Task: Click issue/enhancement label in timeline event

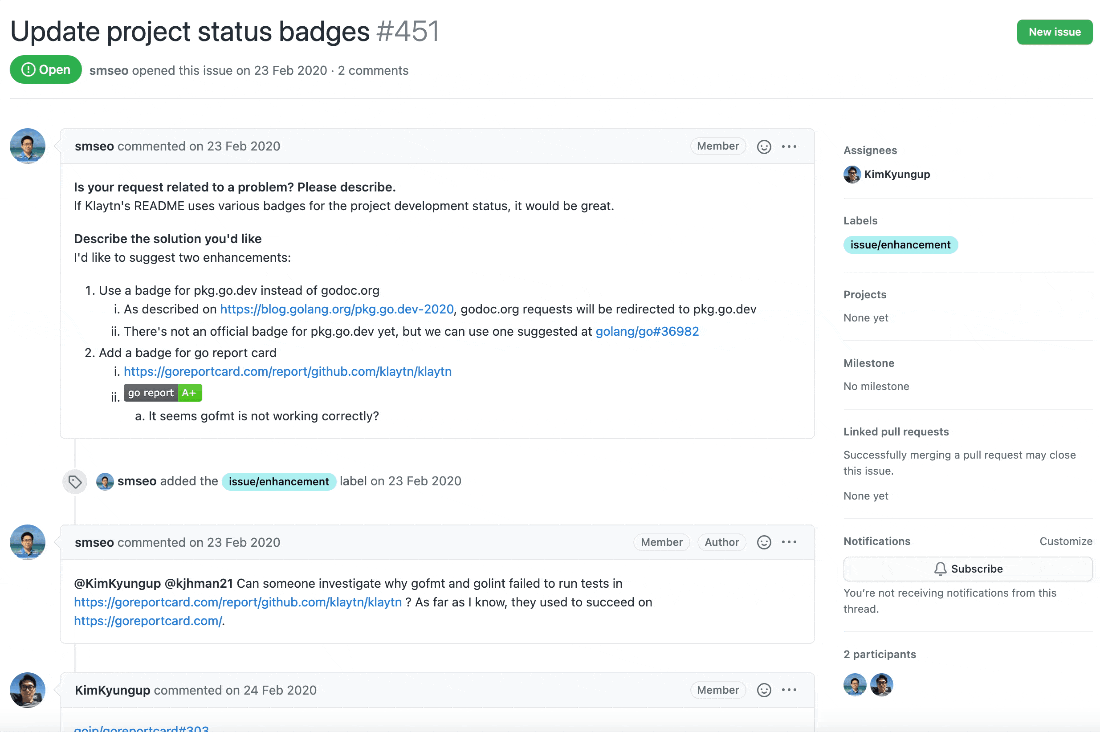Action: [x=279, y=481]
